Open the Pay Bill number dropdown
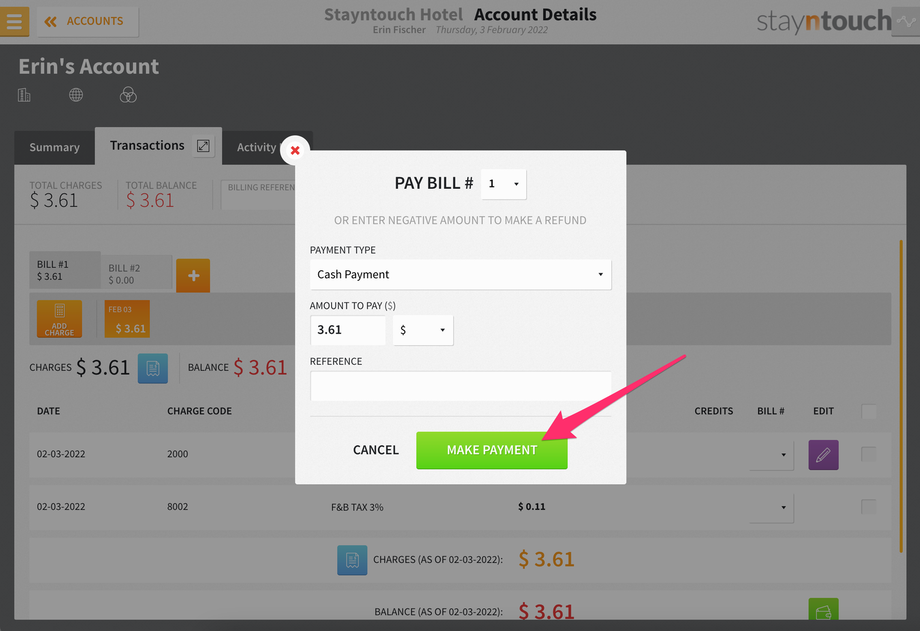This screenshot has width=920, height=631. [x=503, y=184]
